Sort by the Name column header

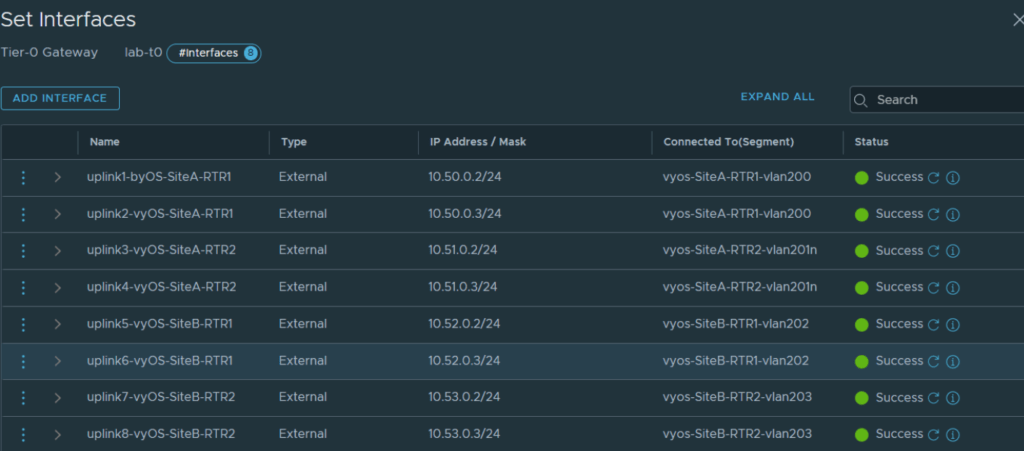coord(105,142)
